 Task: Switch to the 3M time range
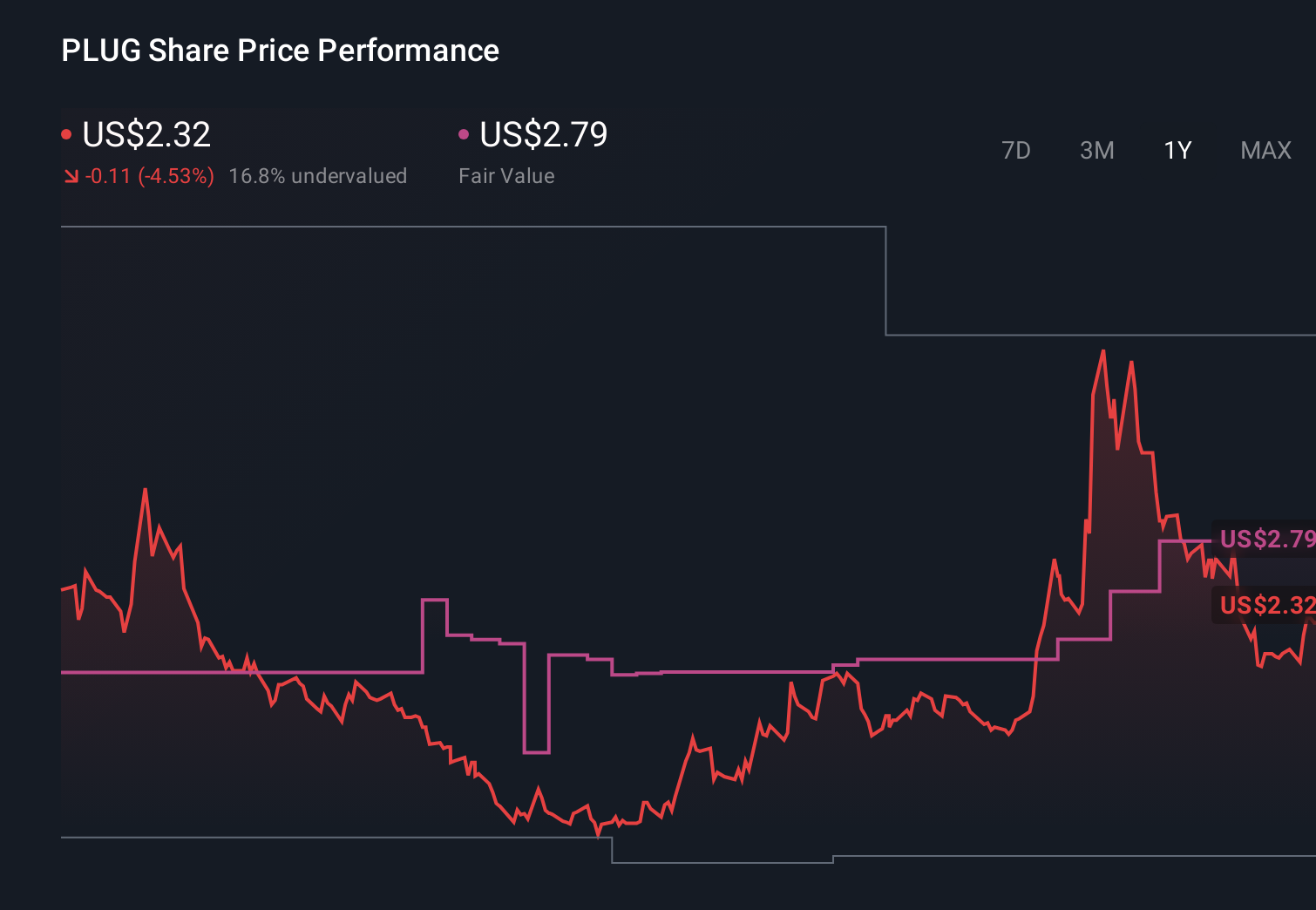(1096, 150)
